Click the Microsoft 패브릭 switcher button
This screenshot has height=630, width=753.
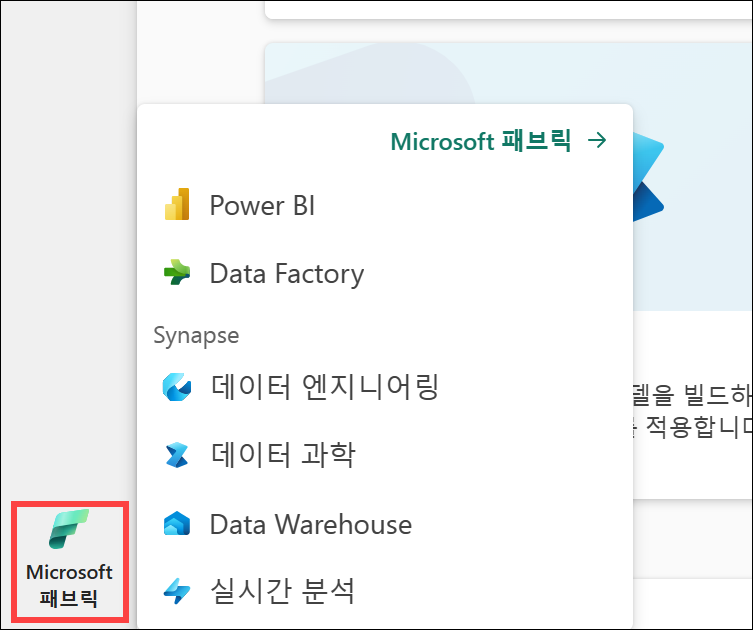(x=70, y=561)
